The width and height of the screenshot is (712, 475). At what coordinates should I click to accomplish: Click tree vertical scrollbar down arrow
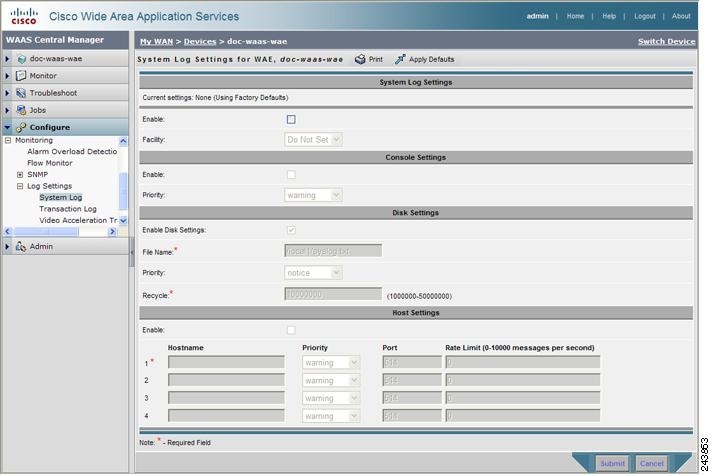[123, 221]
